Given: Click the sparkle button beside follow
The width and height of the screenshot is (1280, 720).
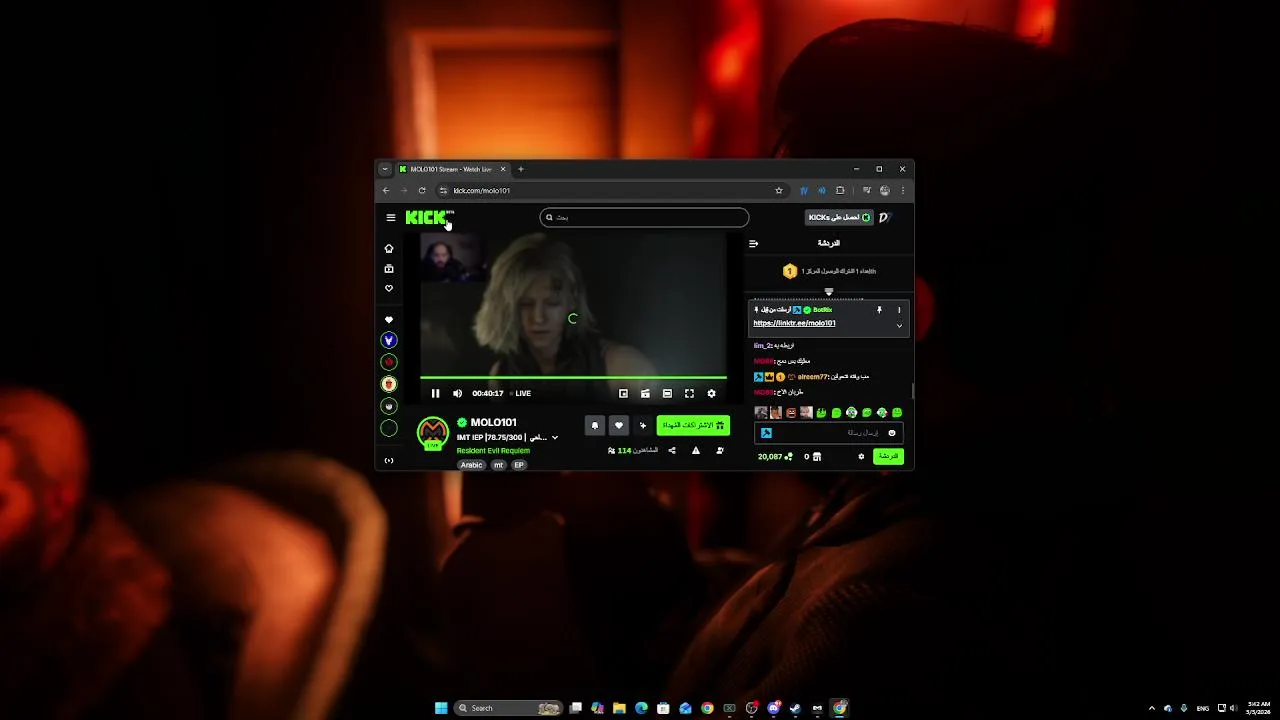Looking at the screenshot, I should pos(643,425).
